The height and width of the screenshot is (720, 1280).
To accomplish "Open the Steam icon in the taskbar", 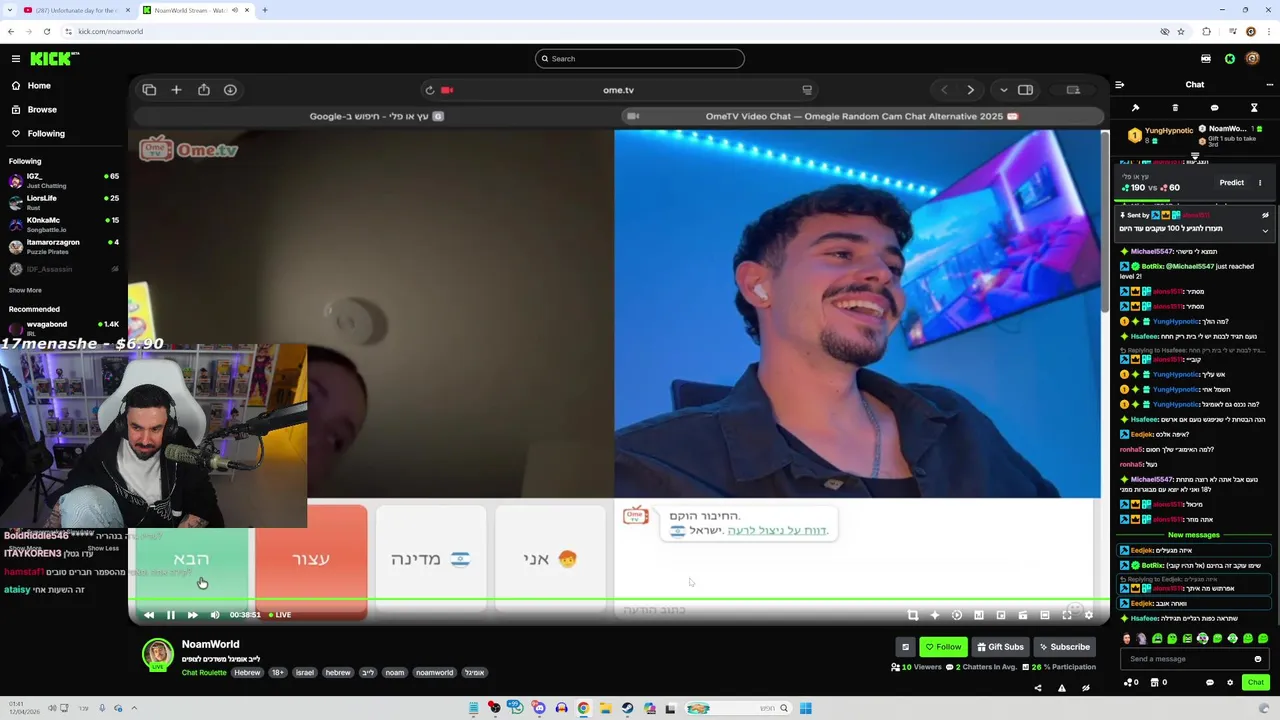I will point(627,708).
